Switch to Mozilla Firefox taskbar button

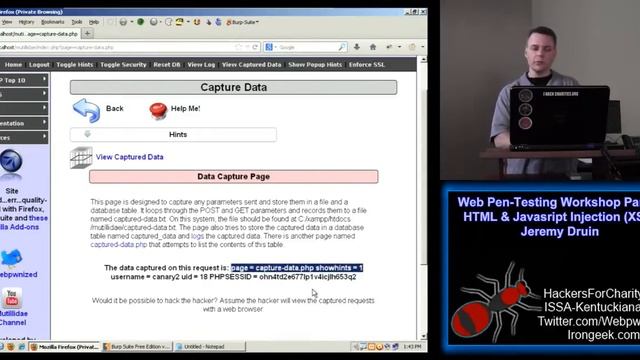pyautogui.click(x=64, y=347)
